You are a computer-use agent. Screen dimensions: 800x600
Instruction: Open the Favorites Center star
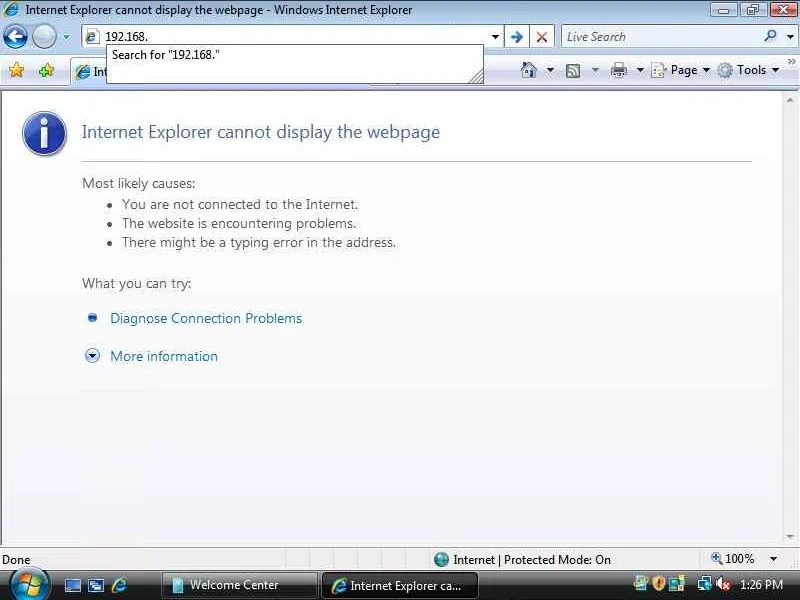pyautogui.click(x=16, y=70)
